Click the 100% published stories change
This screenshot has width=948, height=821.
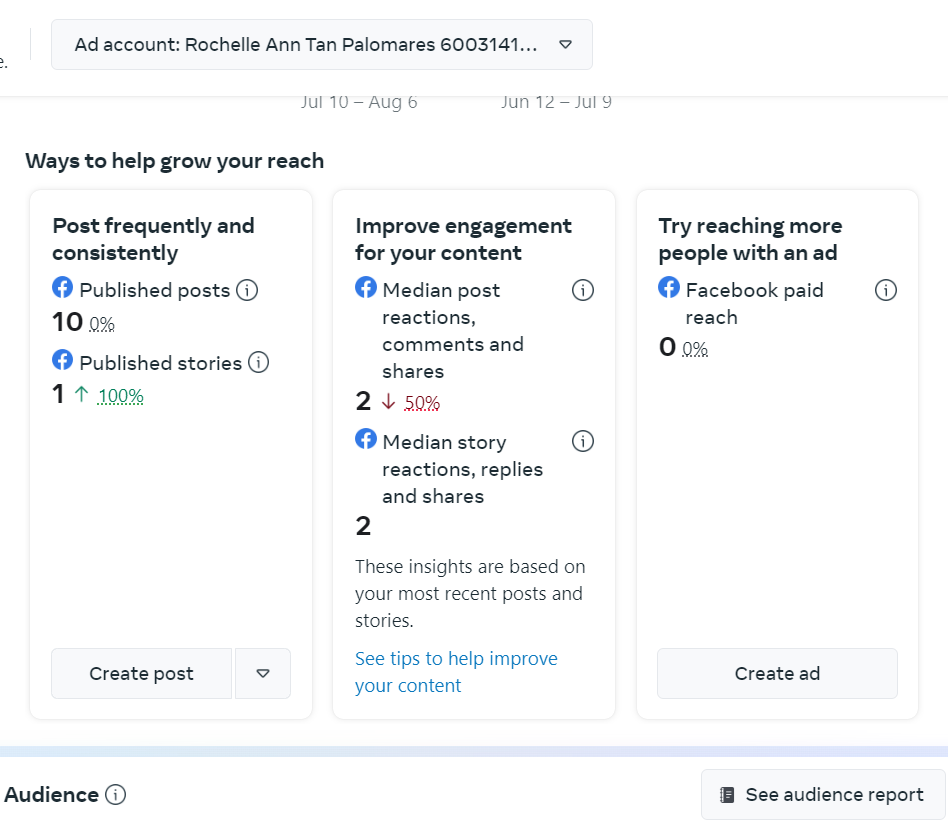point(121,396)
